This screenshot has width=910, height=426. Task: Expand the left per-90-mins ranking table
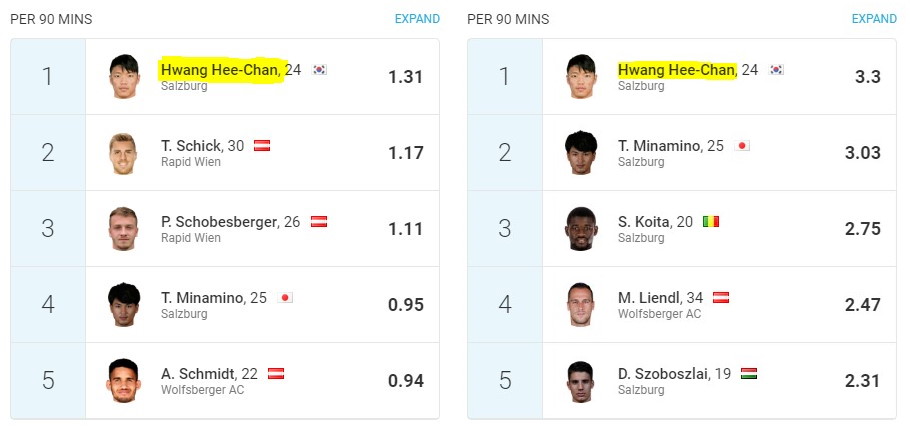coord(417,19)
